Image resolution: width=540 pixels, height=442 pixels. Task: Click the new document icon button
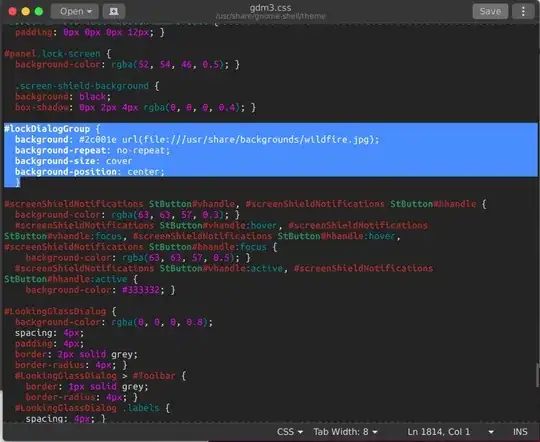(114, 11)
